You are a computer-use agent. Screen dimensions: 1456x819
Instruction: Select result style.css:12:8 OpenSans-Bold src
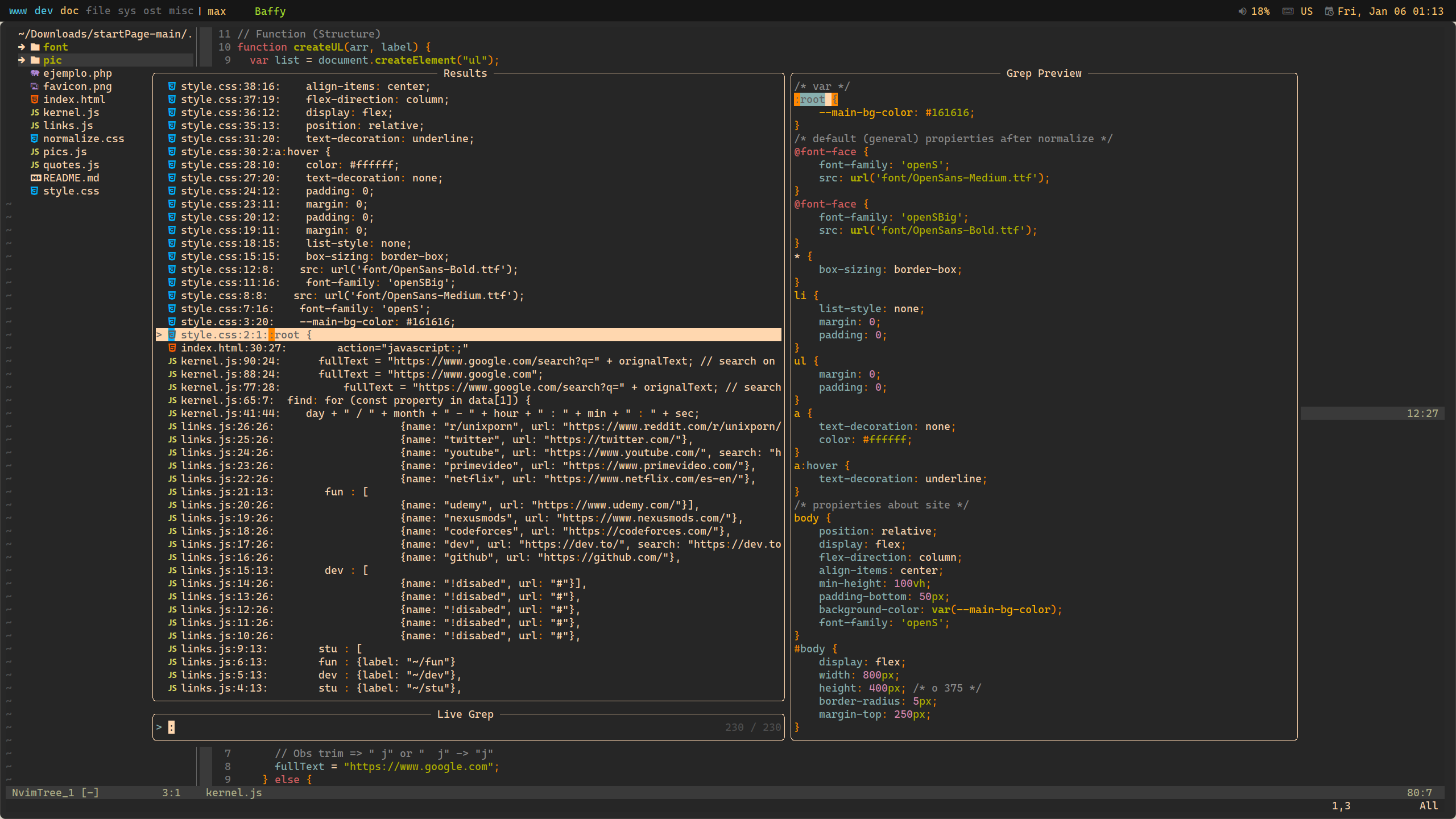468,270
